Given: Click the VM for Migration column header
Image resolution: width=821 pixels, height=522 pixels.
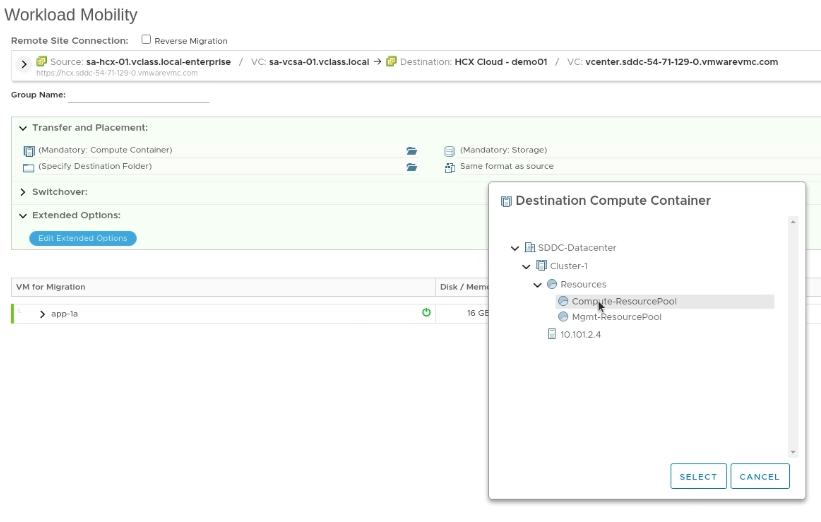Looking at the screenshot, I should [51, 287].
